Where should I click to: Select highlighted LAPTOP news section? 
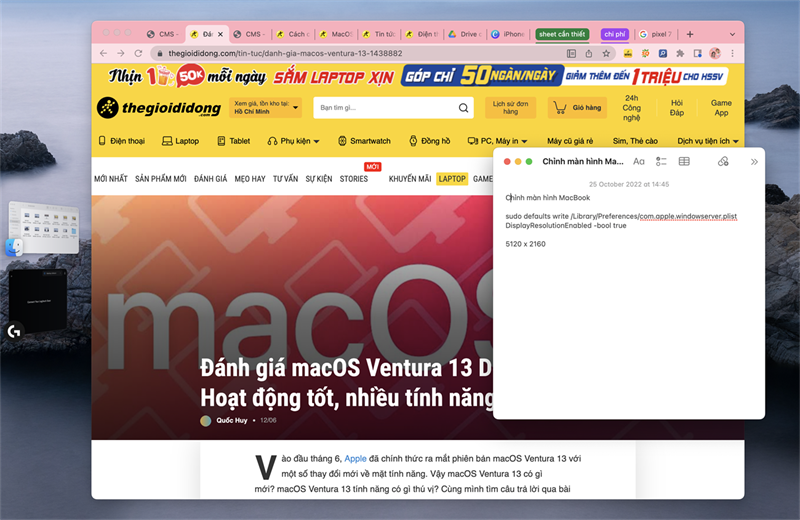coord(452,179)
